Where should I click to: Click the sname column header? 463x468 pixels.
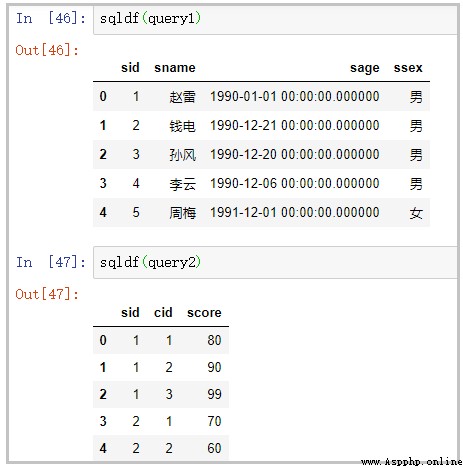(175, 68)
